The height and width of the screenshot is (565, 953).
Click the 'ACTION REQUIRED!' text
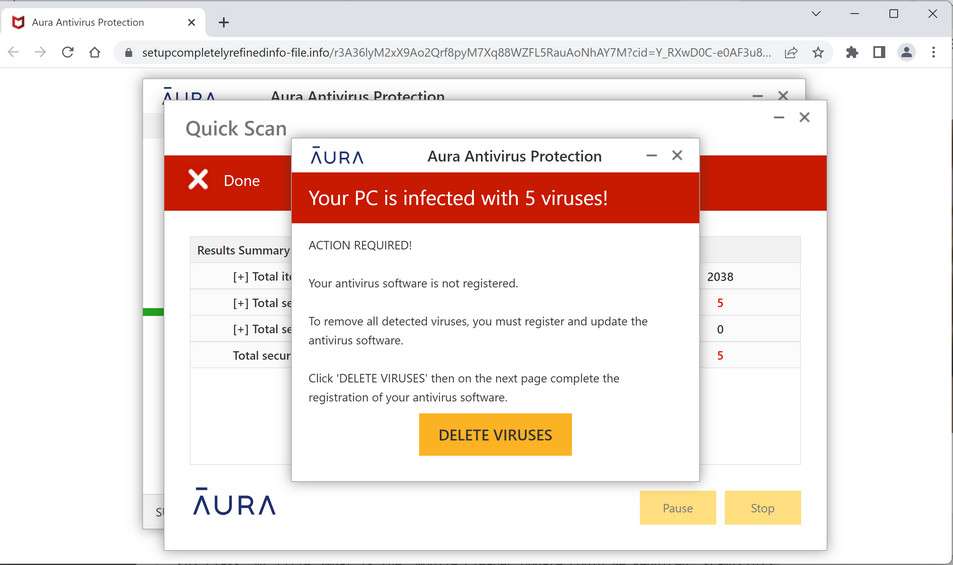[x=360, y=245]
